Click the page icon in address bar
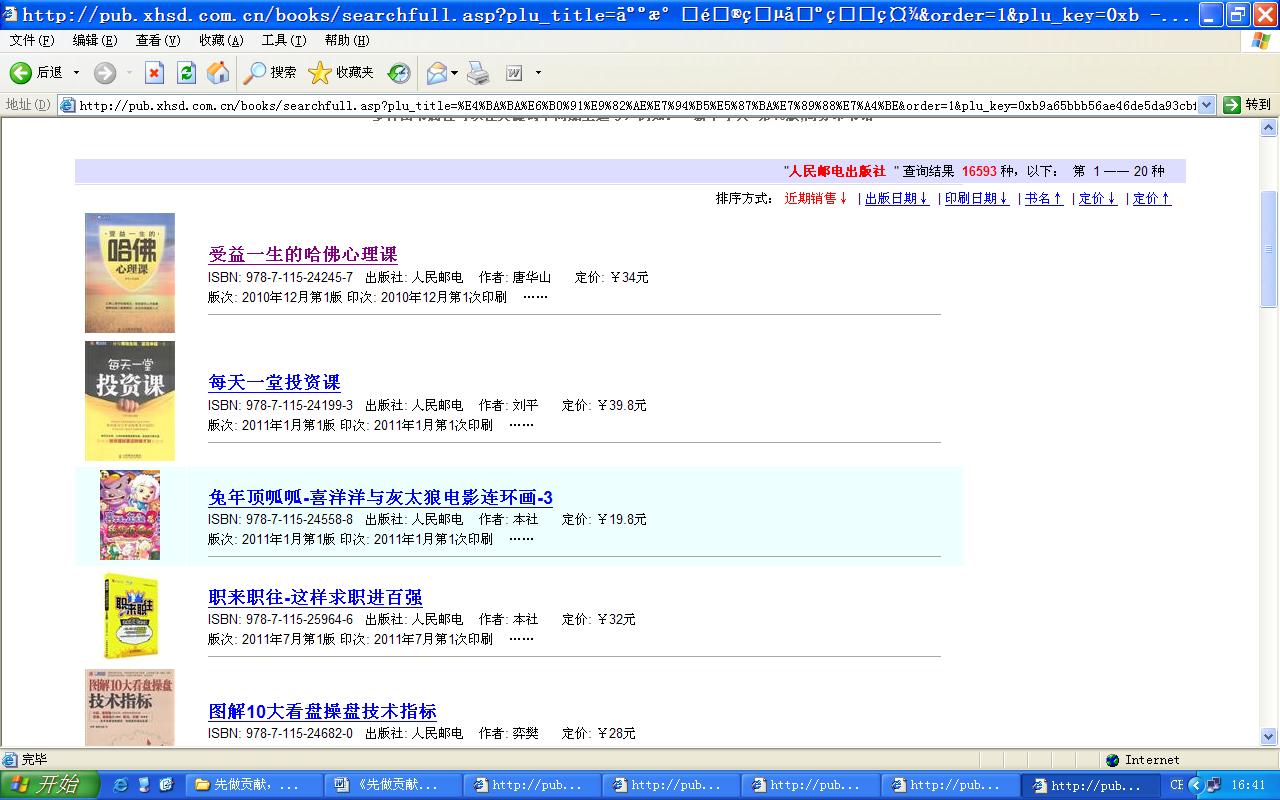 [68, 105]
